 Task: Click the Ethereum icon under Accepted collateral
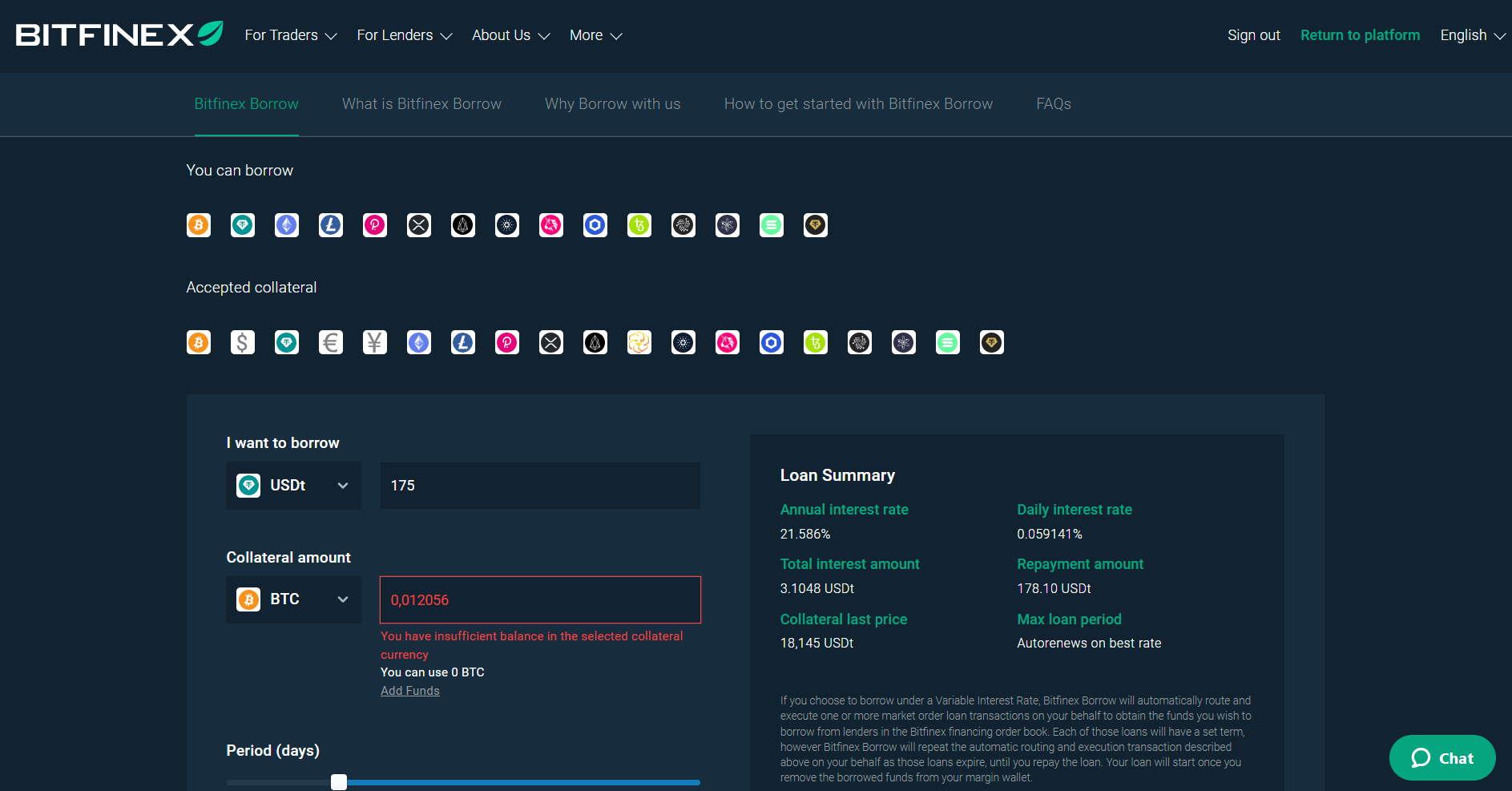419,343
